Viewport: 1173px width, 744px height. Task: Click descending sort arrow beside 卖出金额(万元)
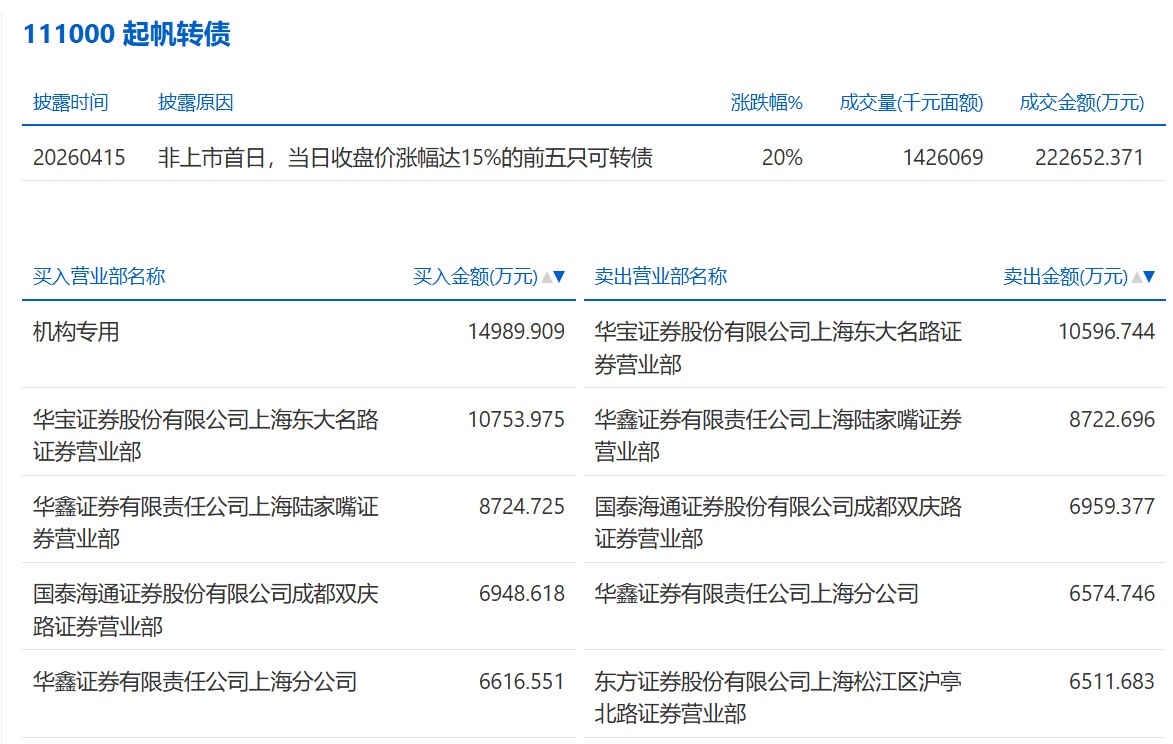click(1150, 277)
